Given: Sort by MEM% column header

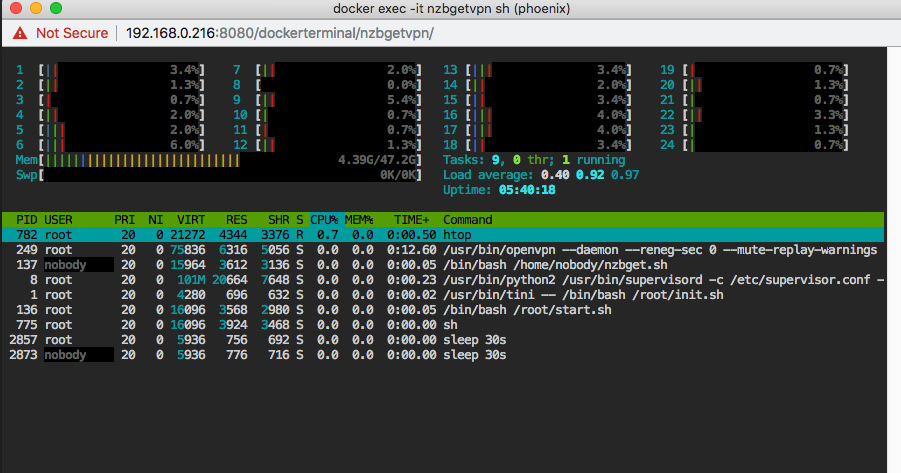Looking at the screenshot, I should coord(359,220).
